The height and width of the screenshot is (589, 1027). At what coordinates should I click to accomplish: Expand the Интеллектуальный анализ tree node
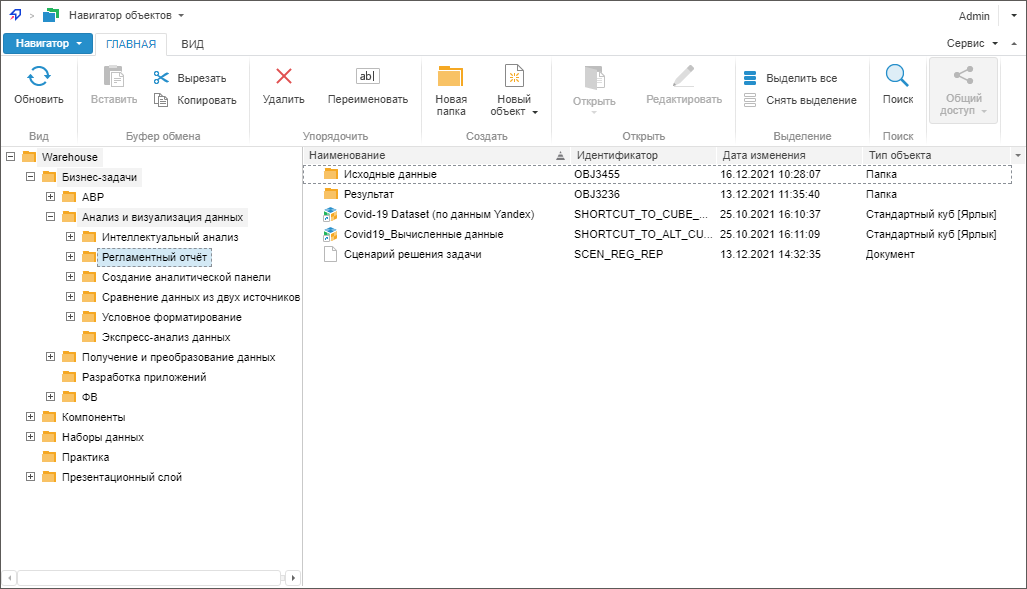[70, 237]
